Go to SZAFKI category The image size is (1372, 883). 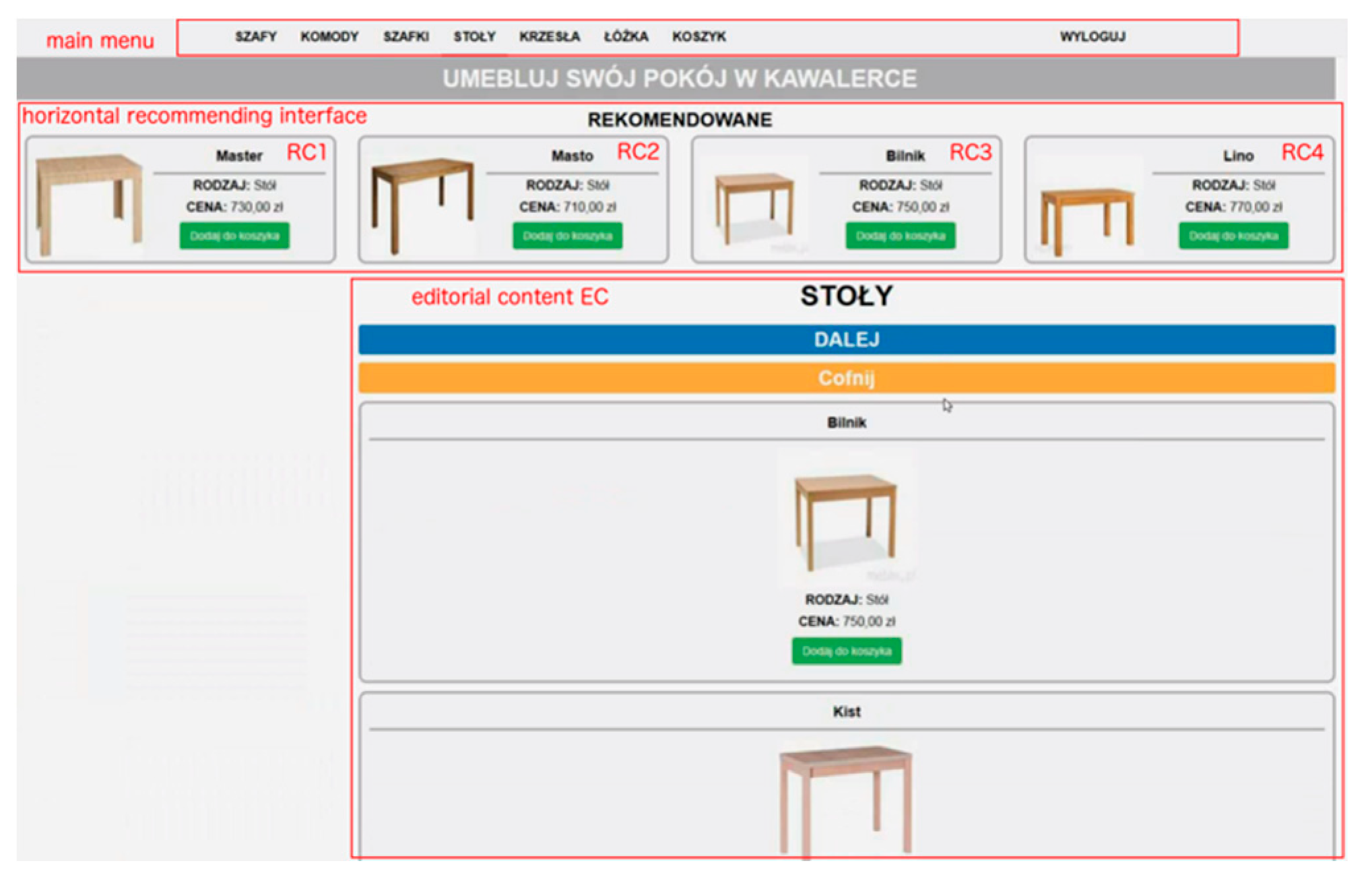[x=406, y=37]
